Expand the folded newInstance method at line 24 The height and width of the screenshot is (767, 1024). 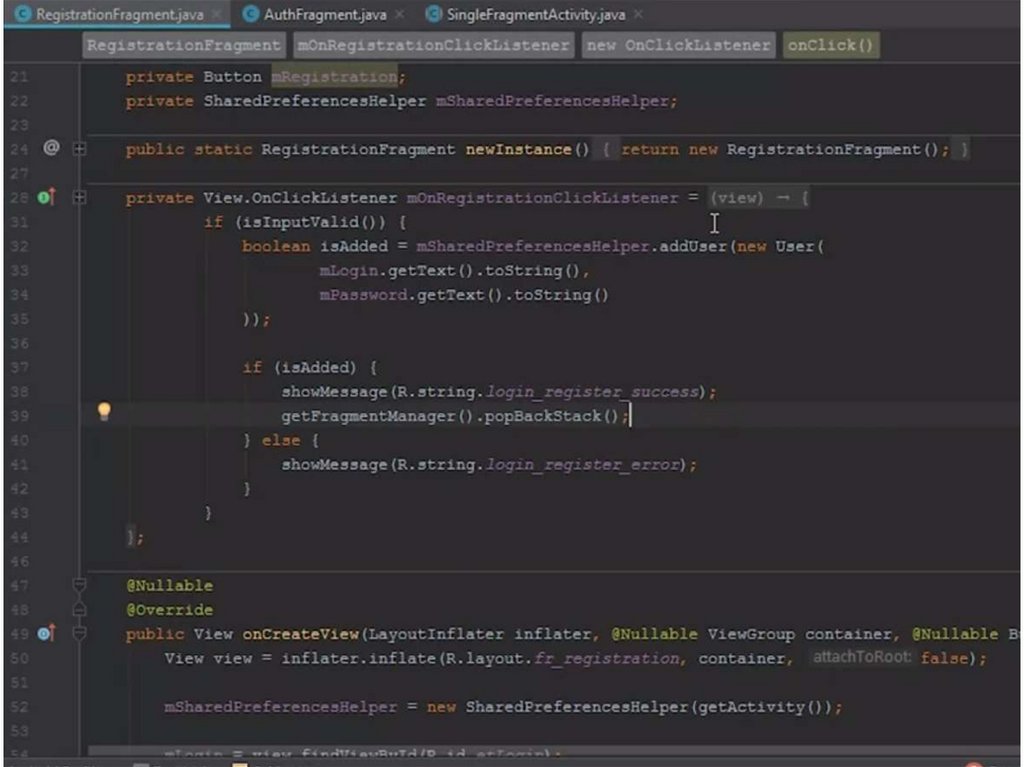coord(79,149)
